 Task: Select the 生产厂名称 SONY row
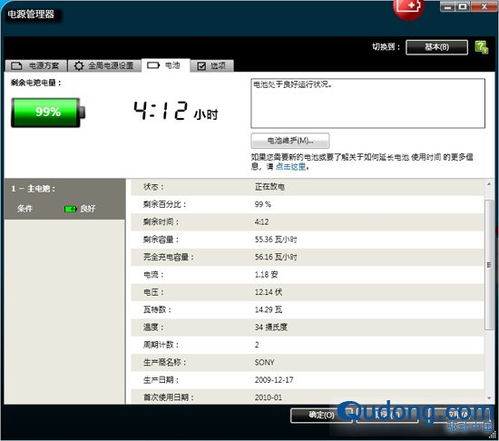(307, 362)
